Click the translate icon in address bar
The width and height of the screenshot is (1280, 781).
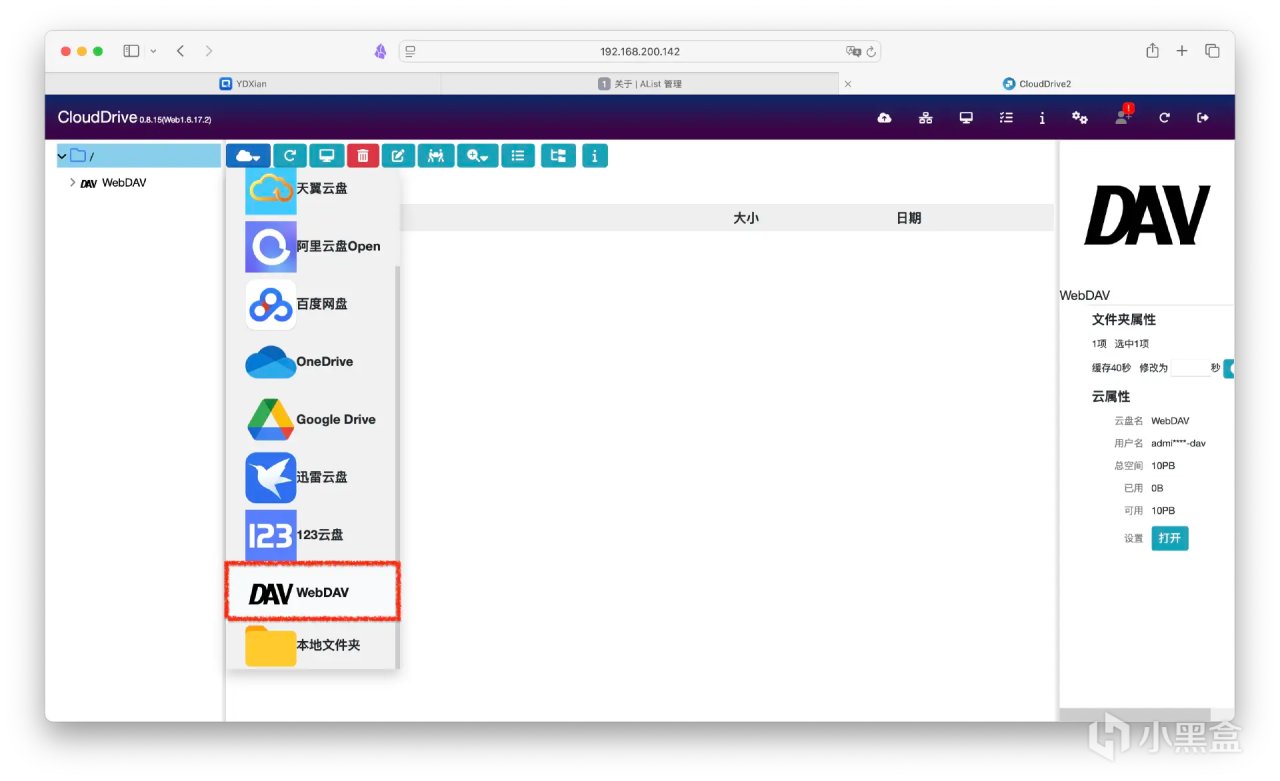coord(853,51)
